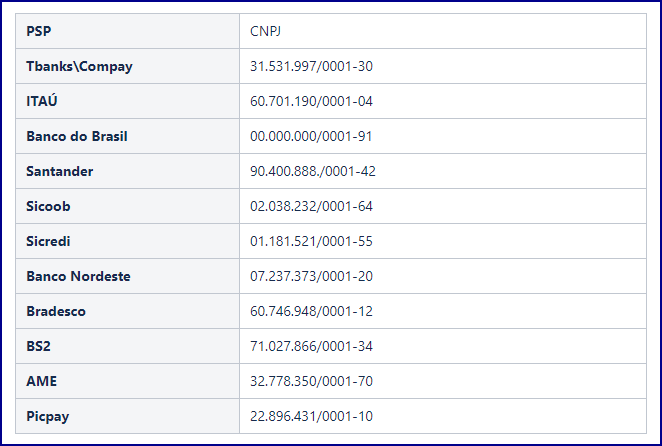Select the Picpay row label

point(48,416)
